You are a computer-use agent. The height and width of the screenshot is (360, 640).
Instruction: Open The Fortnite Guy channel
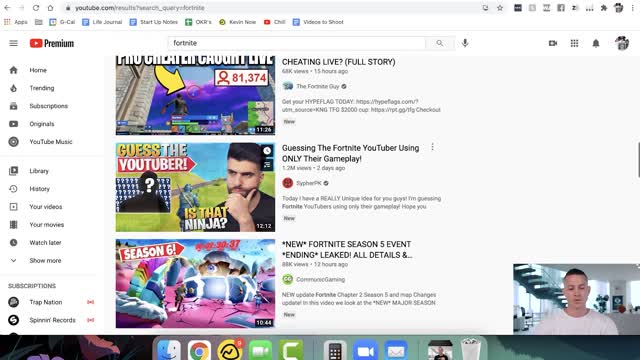pyautogui.click(x=318, y=87)
